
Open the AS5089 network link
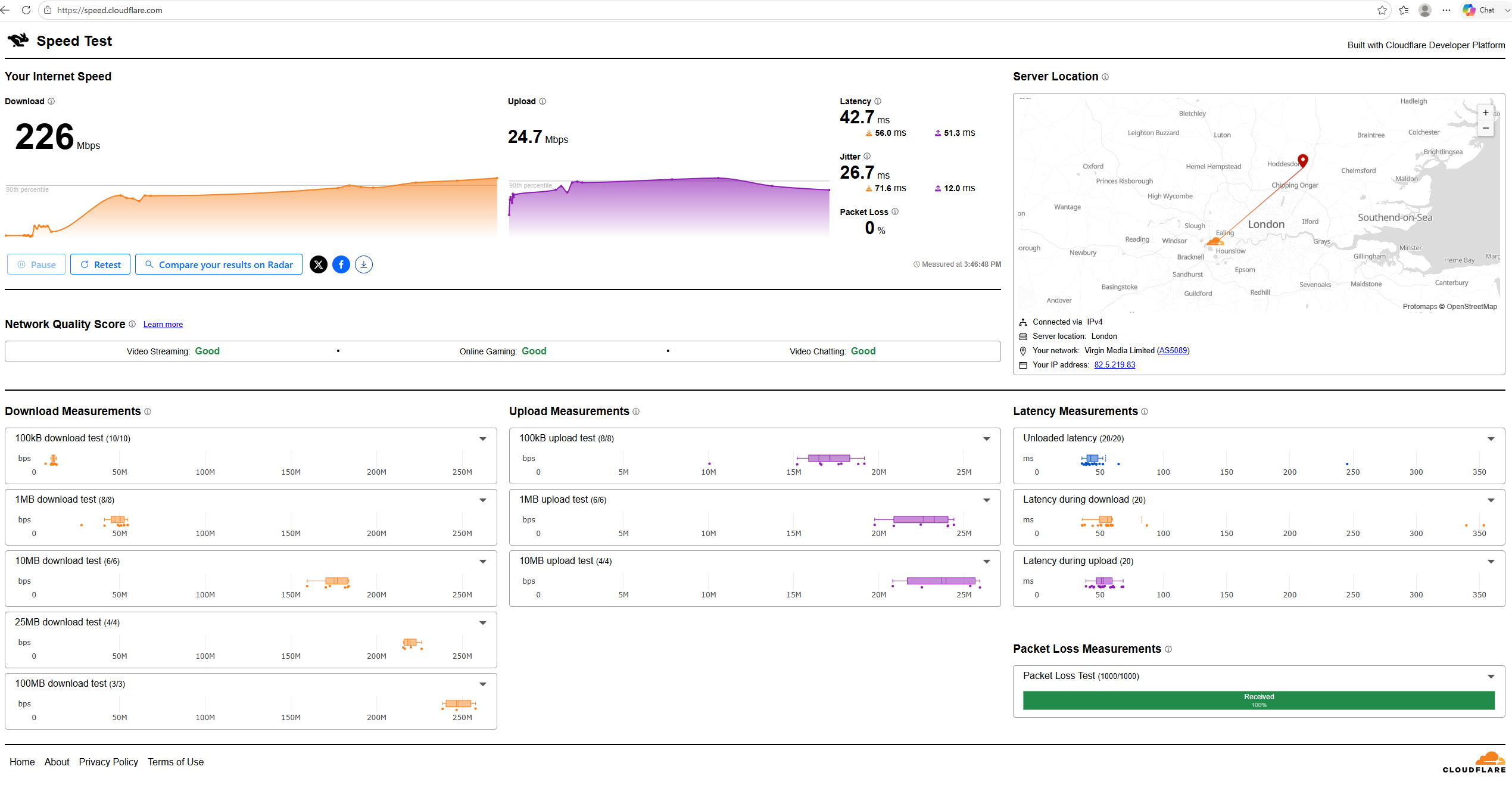pos(1173,351)
